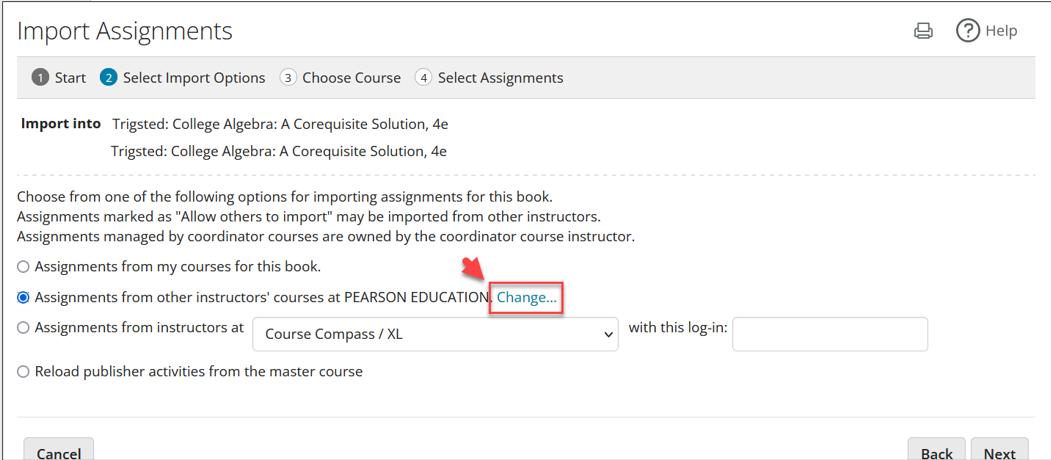The image size is (1051, 460).
Task: Click step 2 number circle icon
Action: pyautogui.click(x=109, y=78)
